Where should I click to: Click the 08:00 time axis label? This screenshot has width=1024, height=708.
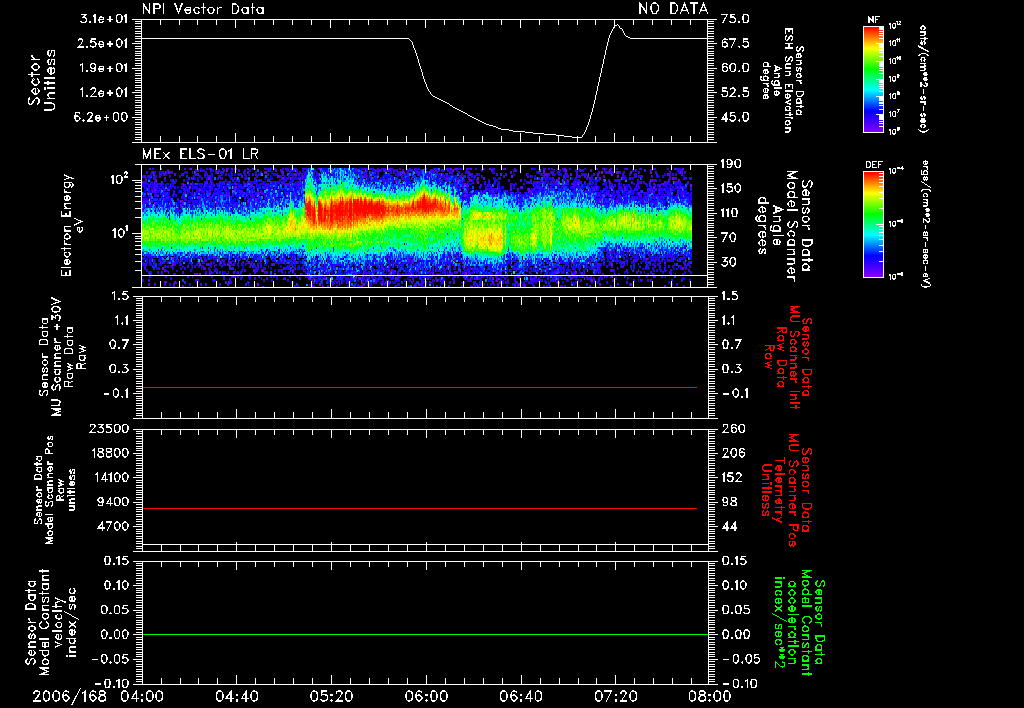[x=709, y=696]
